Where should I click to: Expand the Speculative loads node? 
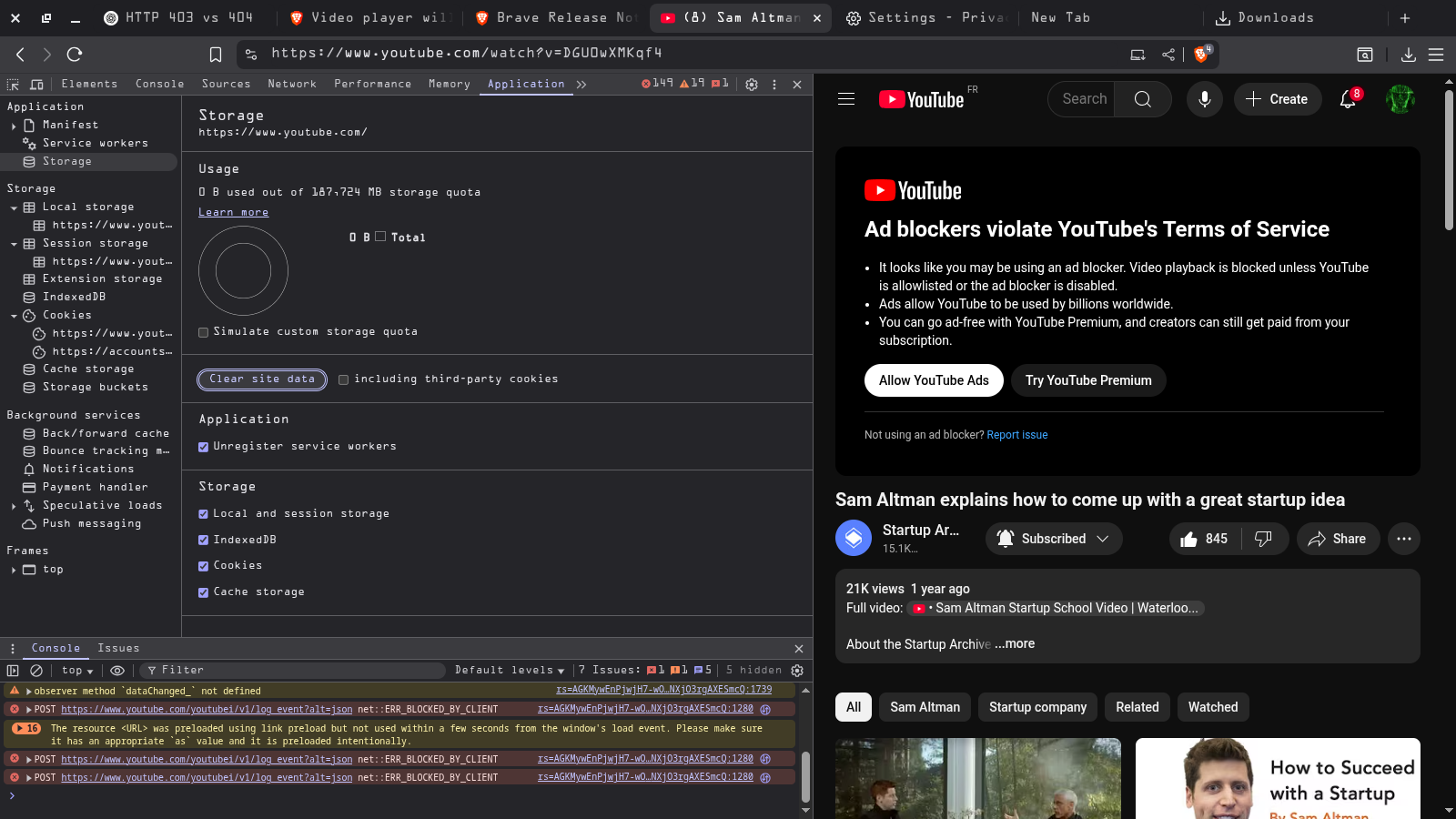point(14,506)
